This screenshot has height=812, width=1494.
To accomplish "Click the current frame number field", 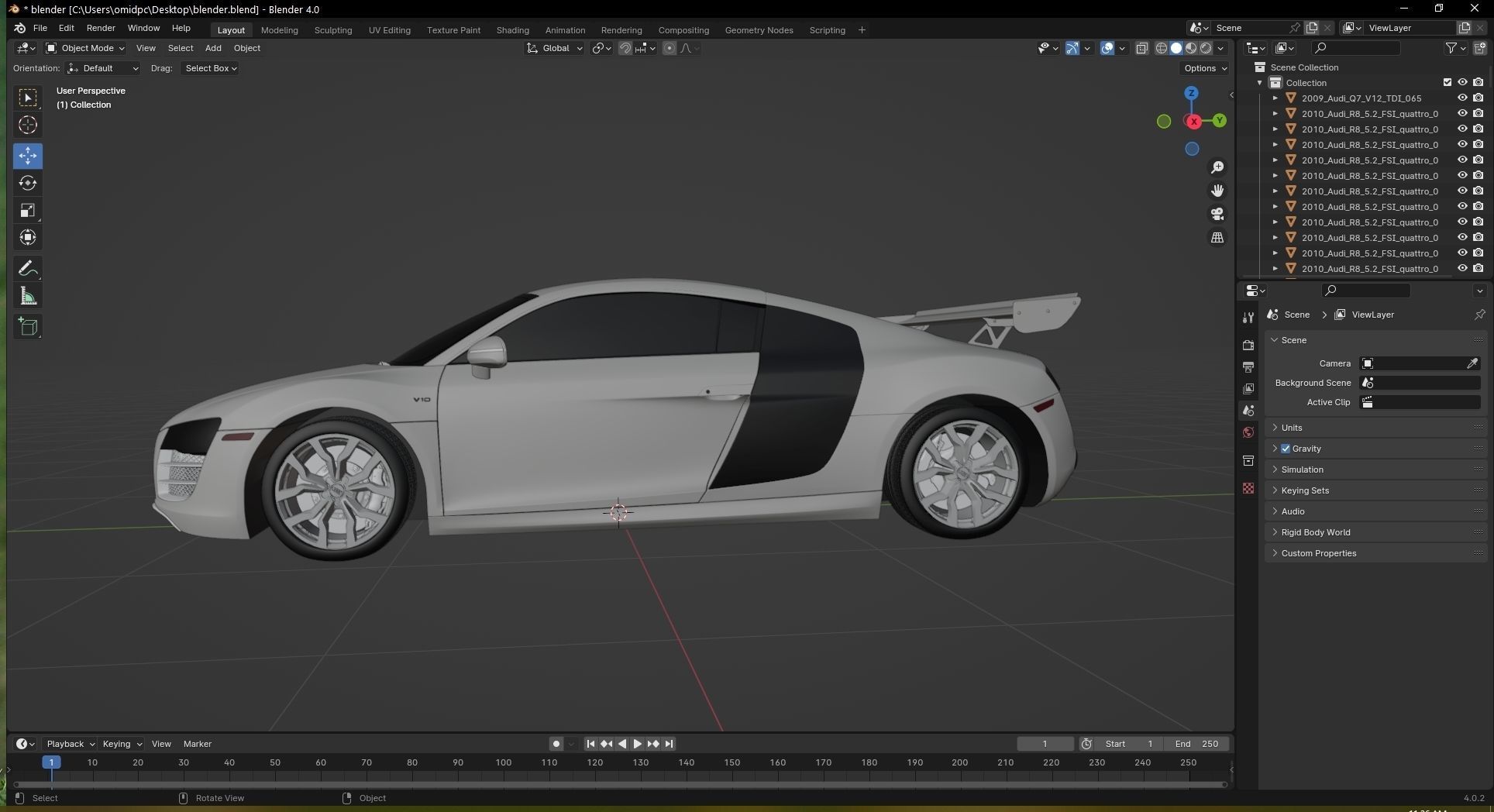I will click(1045, 744).
